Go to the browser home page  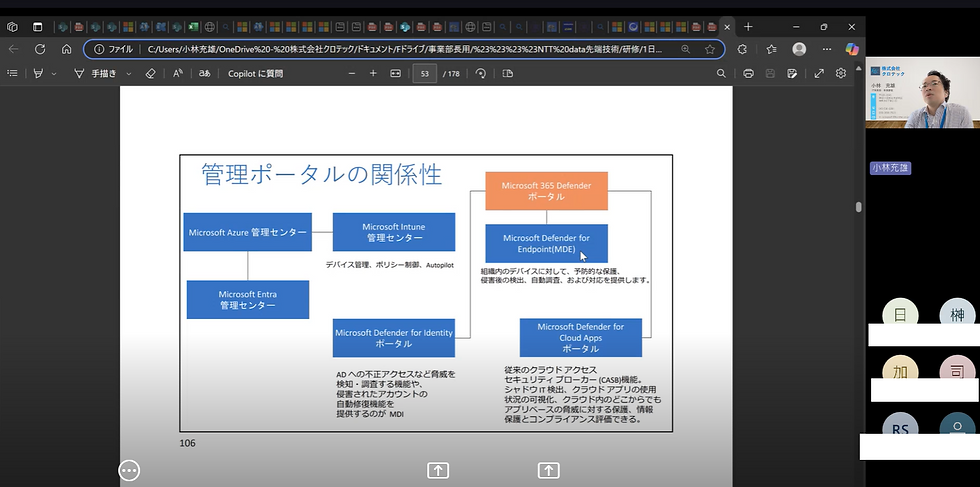pos(66,49)
